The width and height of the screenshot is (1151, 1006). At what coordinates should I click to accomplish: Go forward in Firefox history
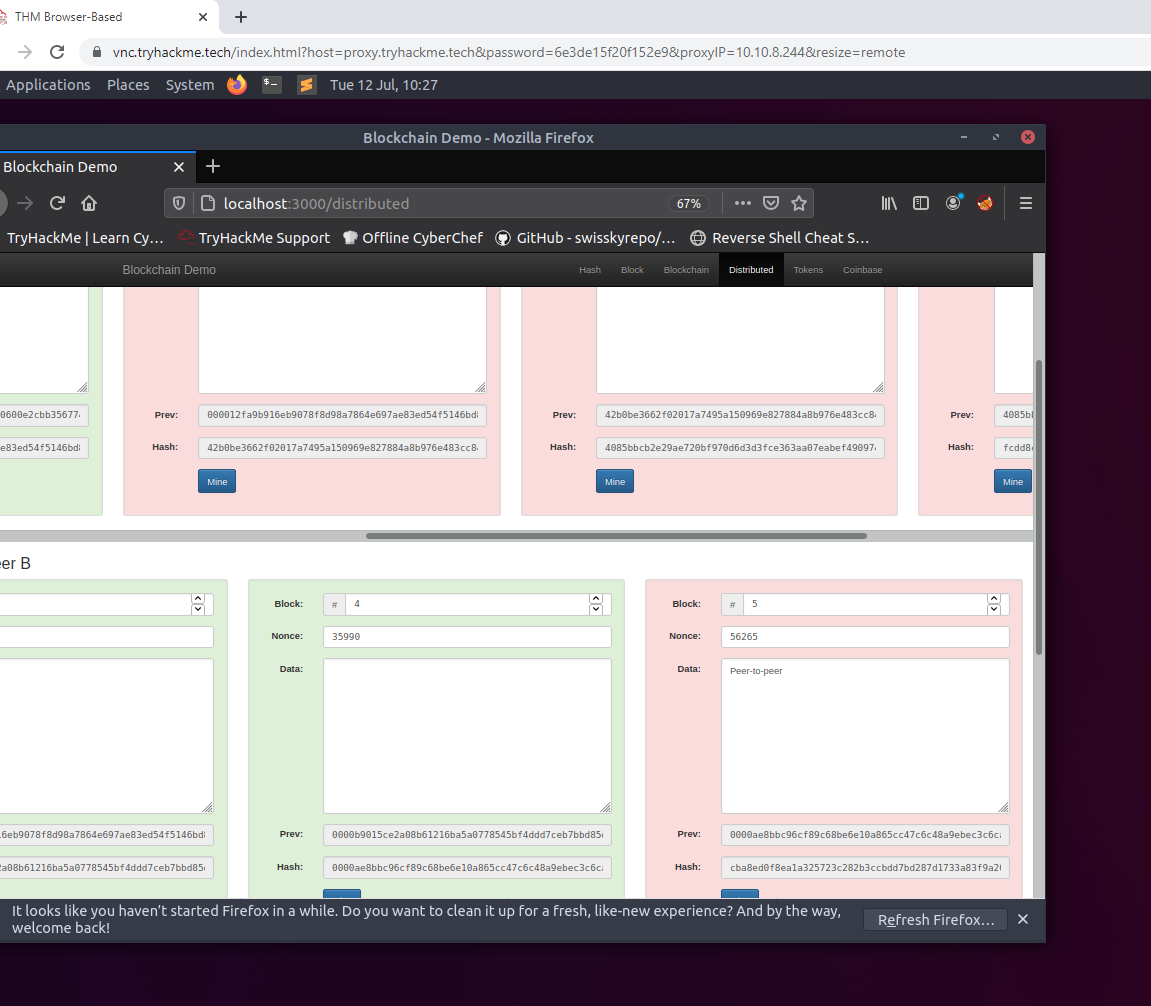point(26,203)
